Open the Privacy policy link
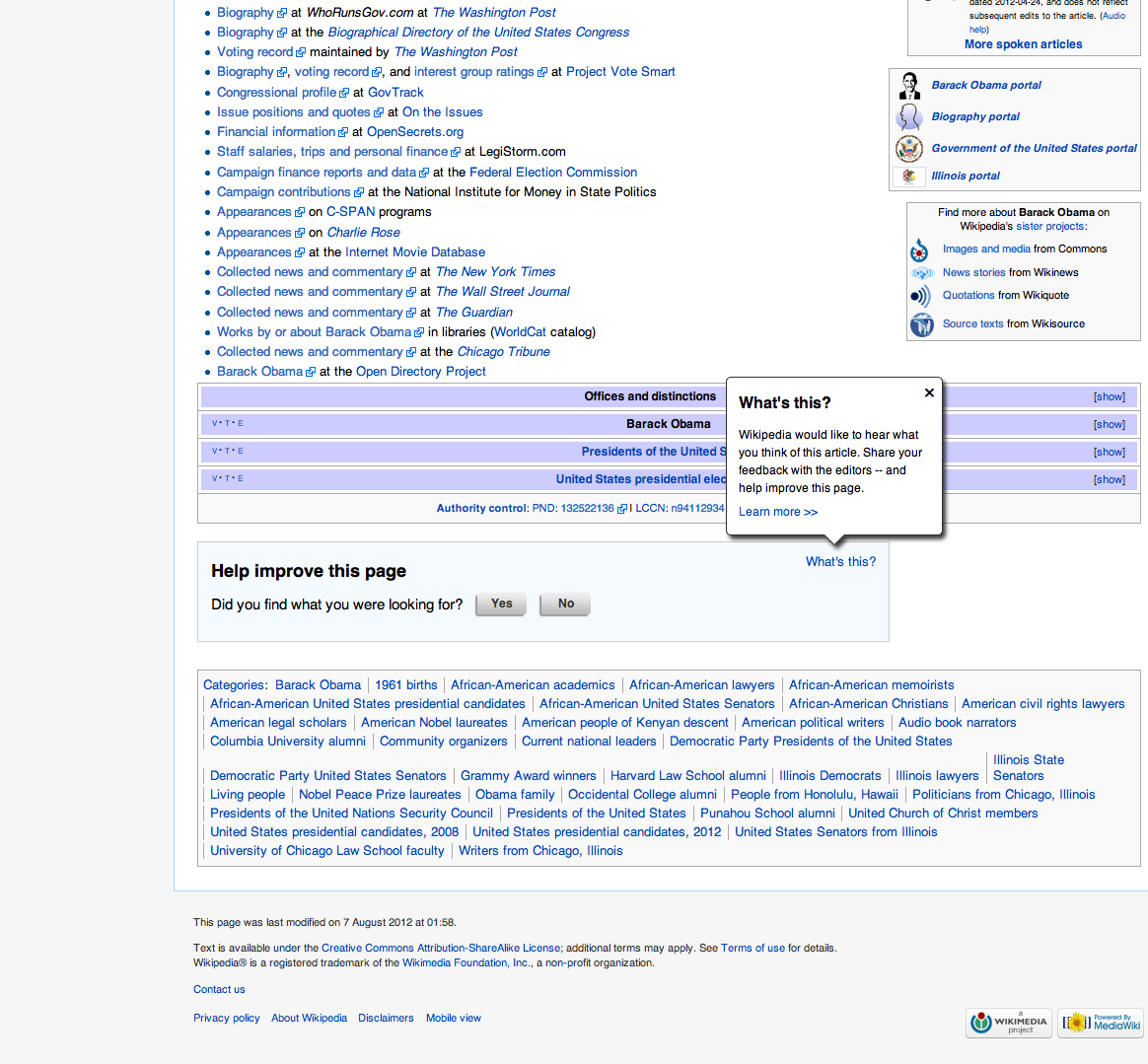1148x1064 pixels. [x=226, y=1019]
